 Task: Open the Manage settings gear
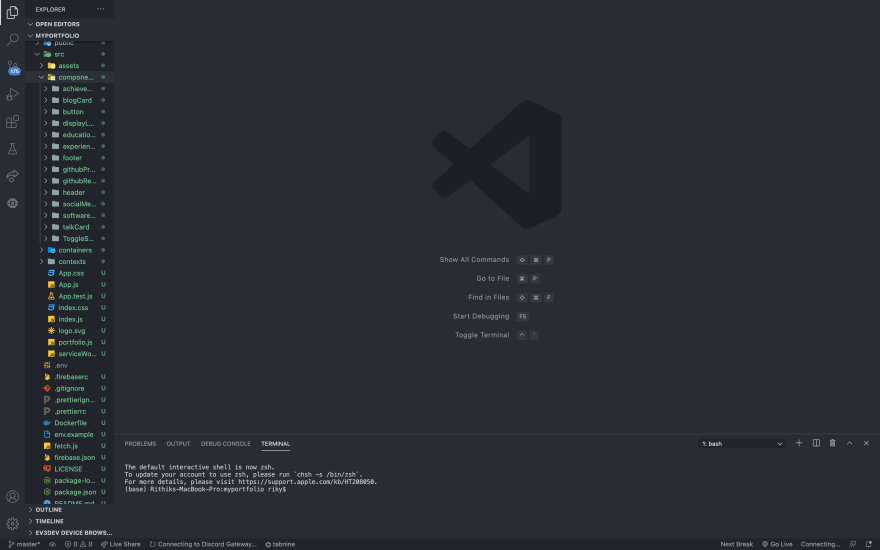(12, 524)
